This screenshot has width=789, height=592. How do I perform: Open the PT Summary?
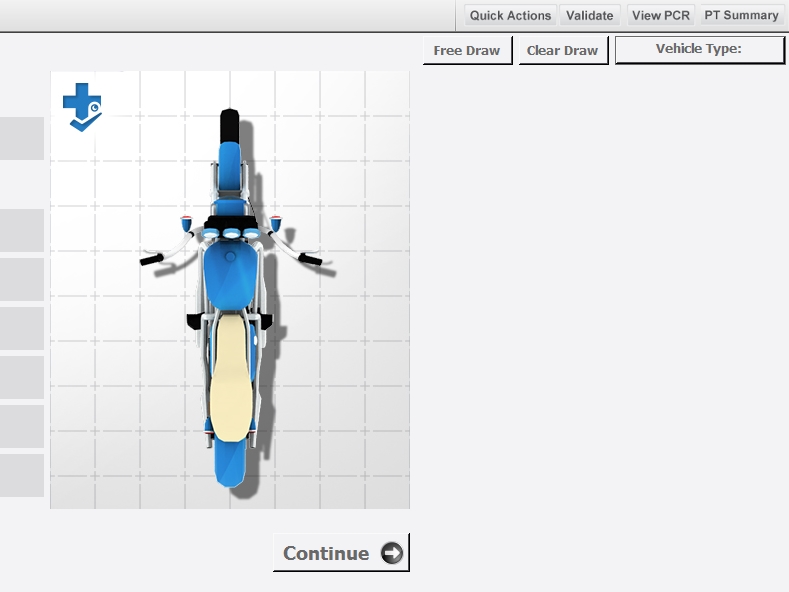741,16
